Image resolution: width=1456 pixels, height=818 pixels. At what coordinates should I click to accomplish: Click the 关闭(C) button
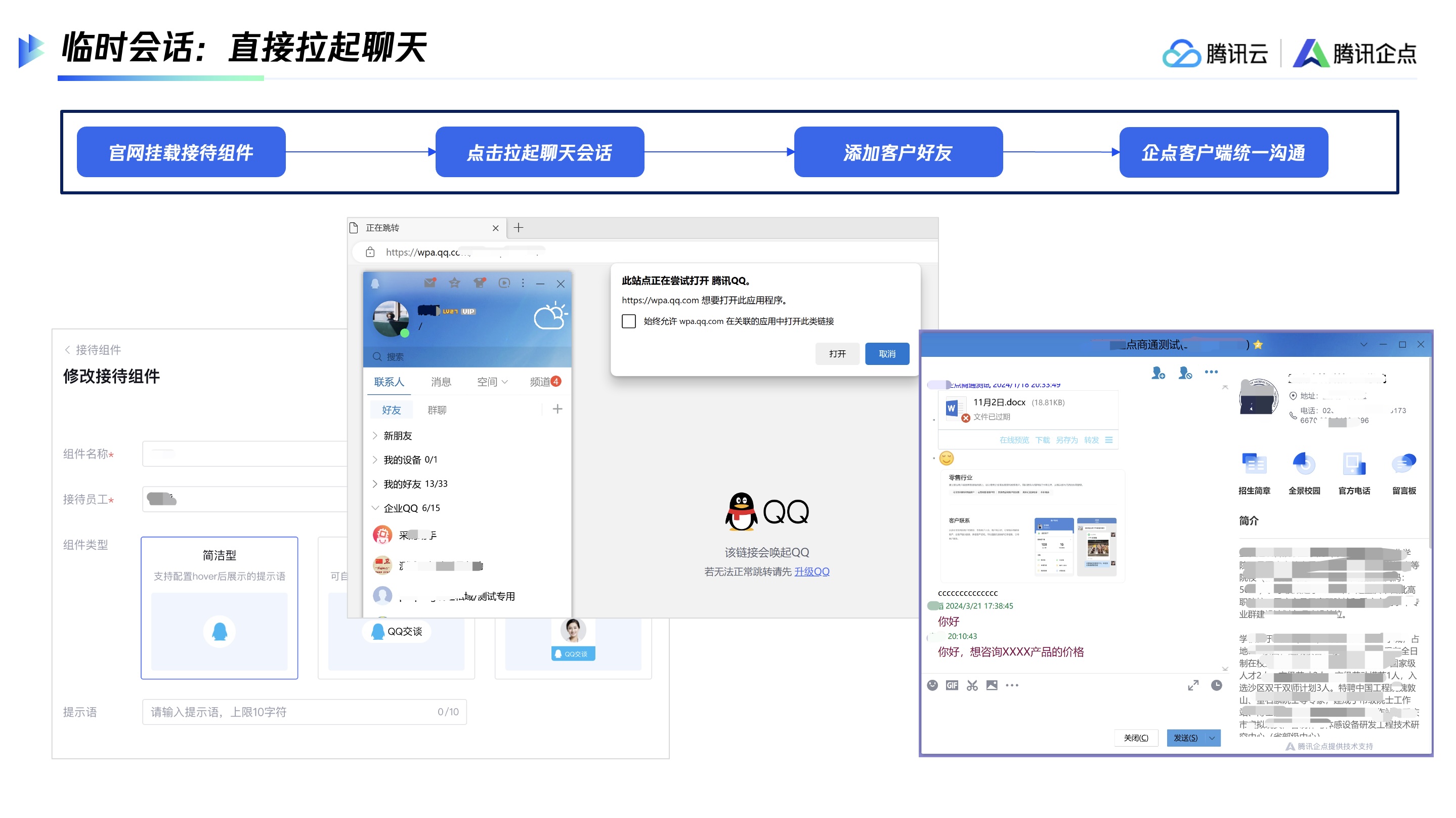tap(1136, 738)
